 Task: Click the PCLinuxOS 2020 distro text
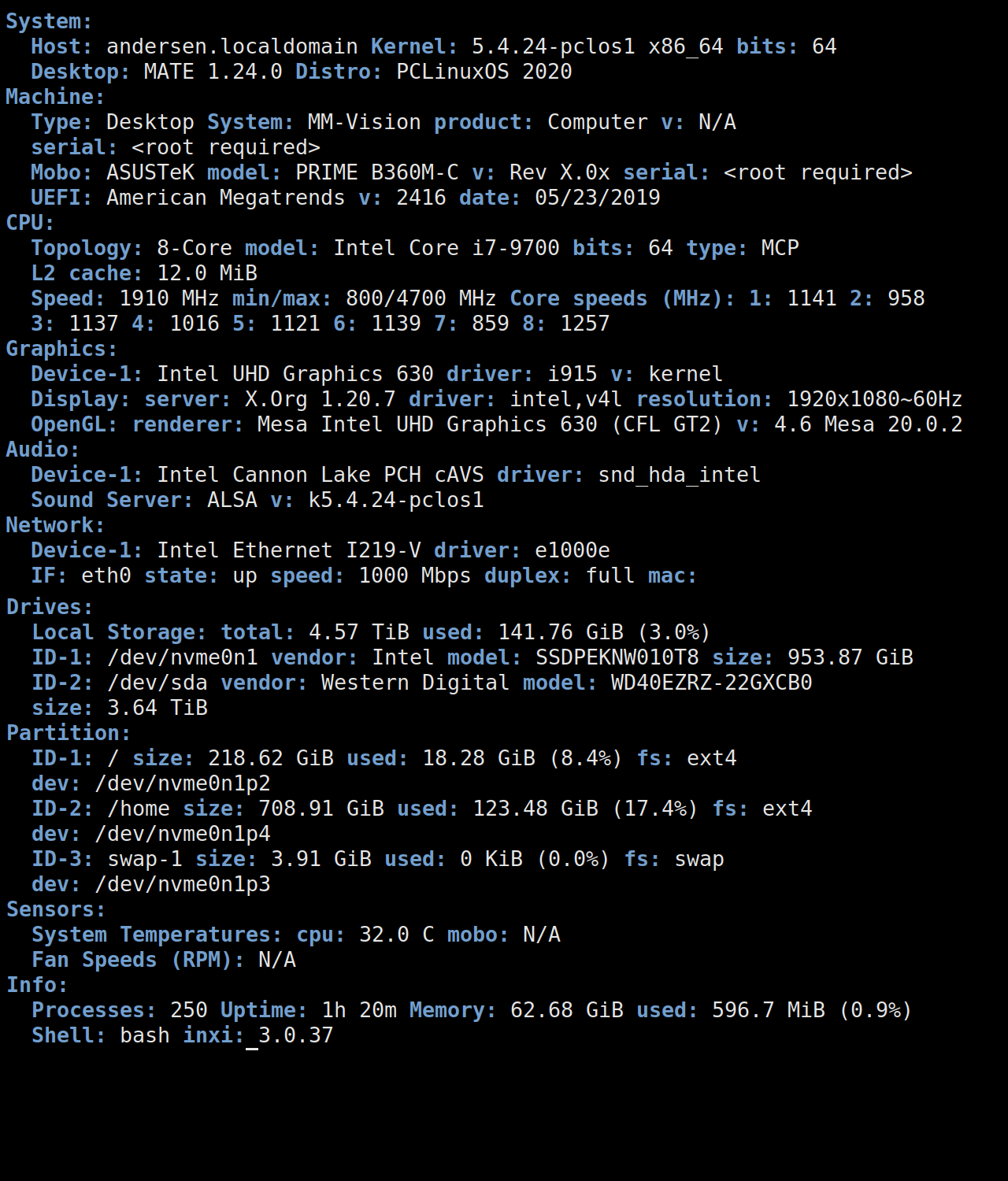[x=484, y=72]
